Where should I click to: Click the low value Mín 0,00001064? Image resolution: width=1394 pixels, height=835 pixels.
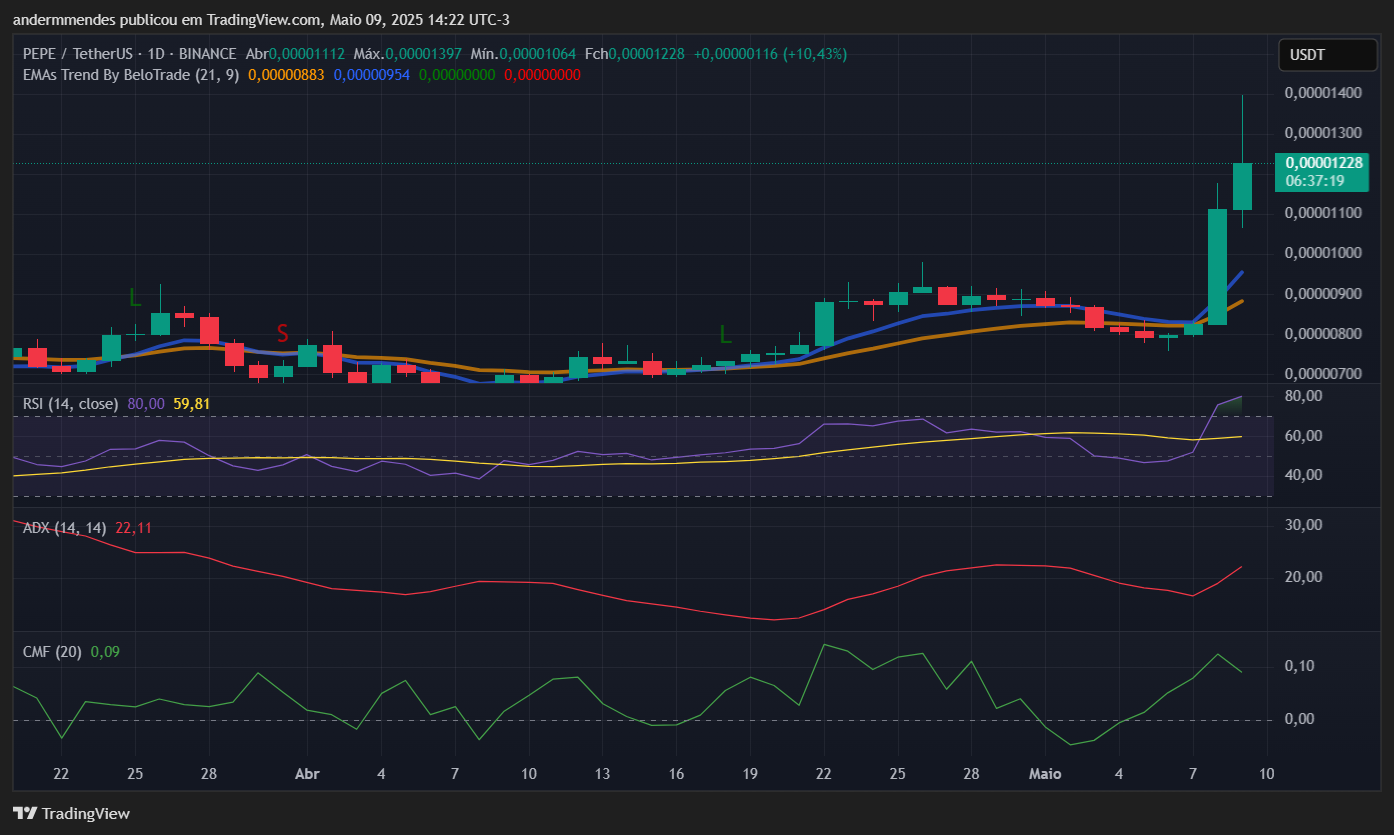(x=522, y=54)
